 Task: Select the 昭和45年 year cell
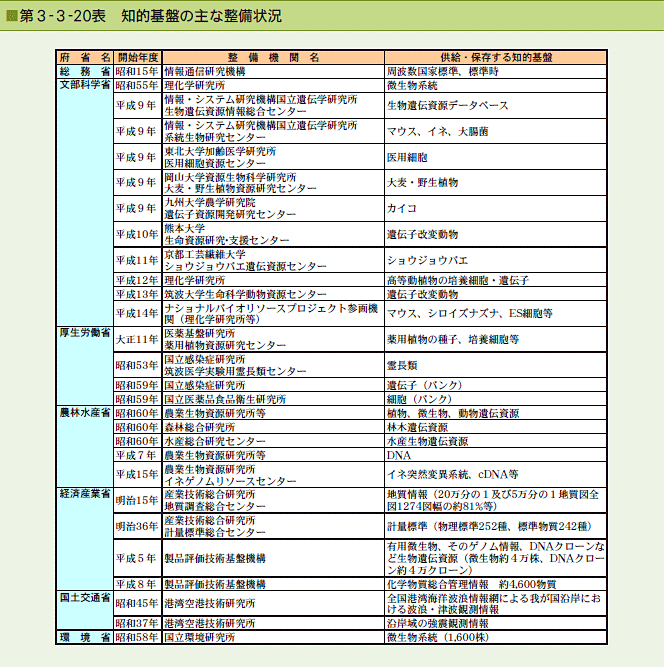pyautogui.click(x=138, y=604)
